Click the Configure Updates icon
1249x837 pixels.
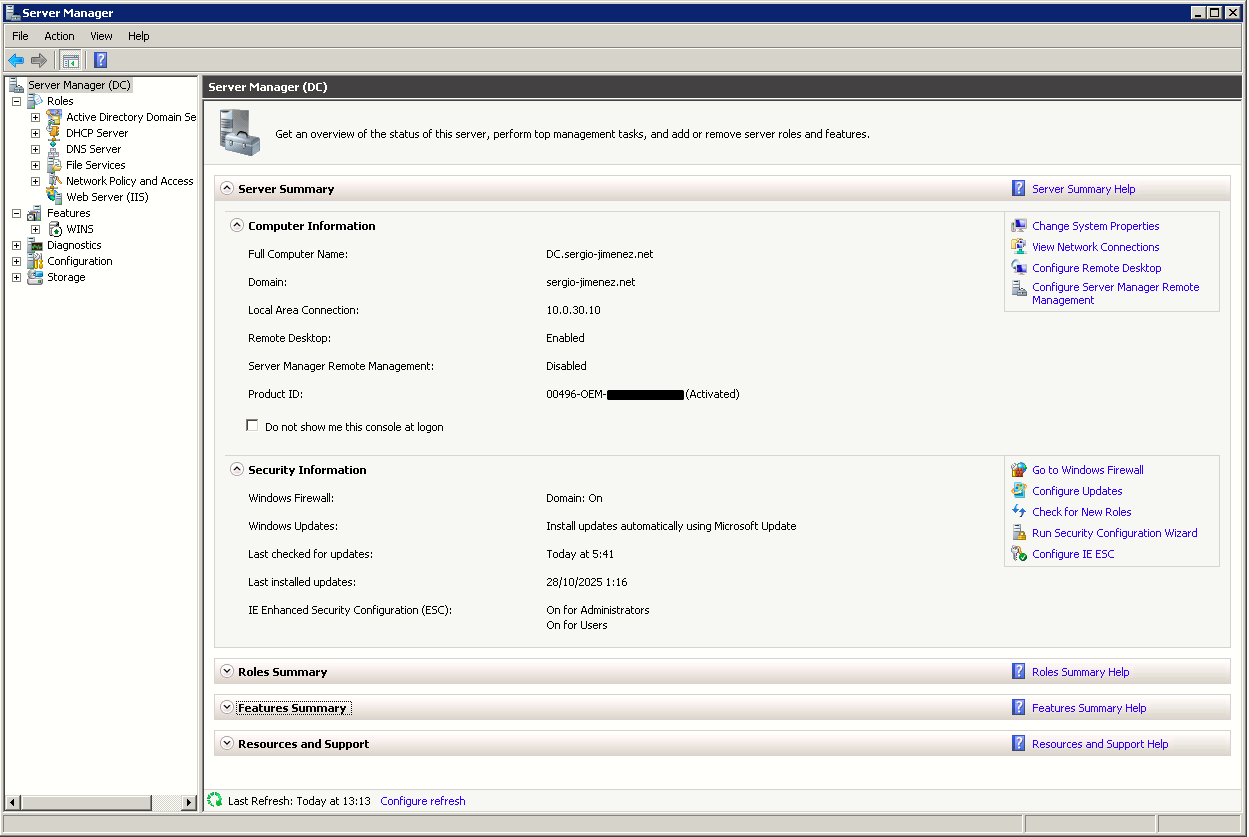pyautogui.click(x=1019, y=491)
